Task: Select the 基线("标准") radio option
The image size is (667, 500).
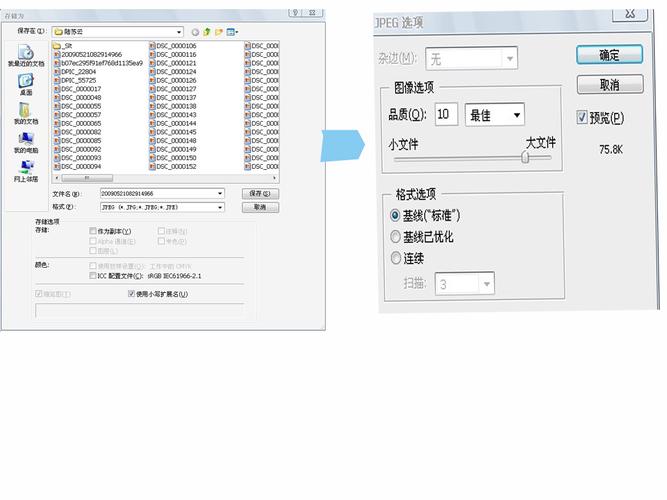Action: coord(395,215)
